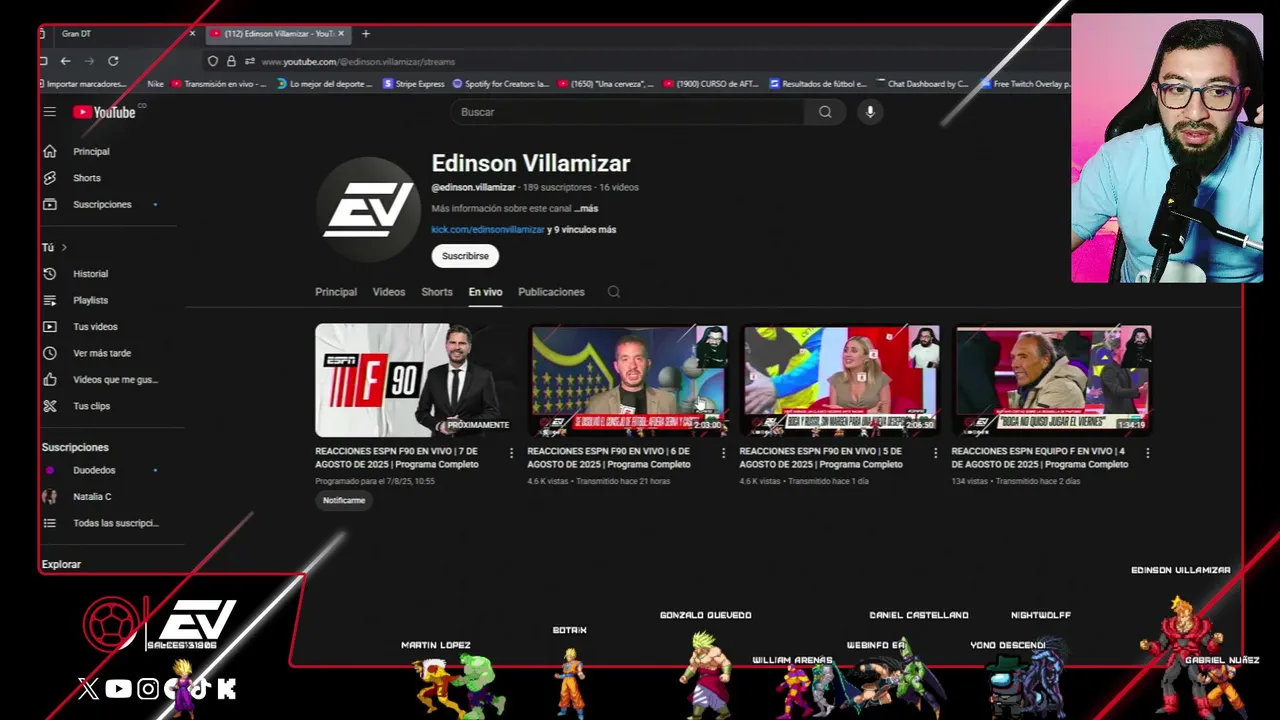Open the kick.com/edinsonvillamizar link
This screenshot has height=720, width=1280.
(488, 230)
